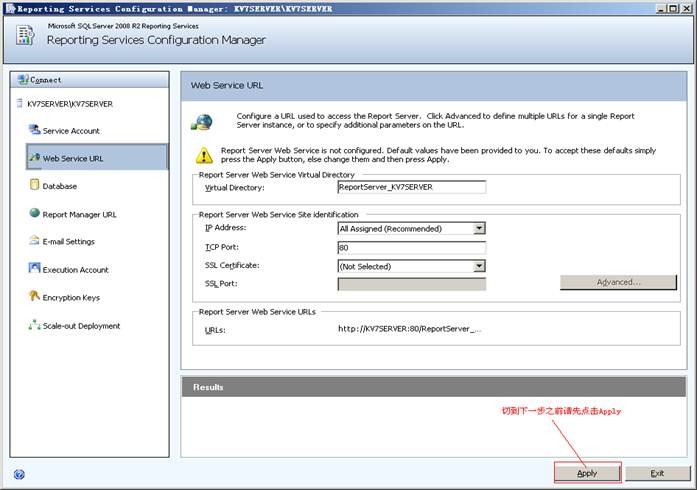Click the Connect label text
Viewport: 697px width, 490px height.
(46, 80)
